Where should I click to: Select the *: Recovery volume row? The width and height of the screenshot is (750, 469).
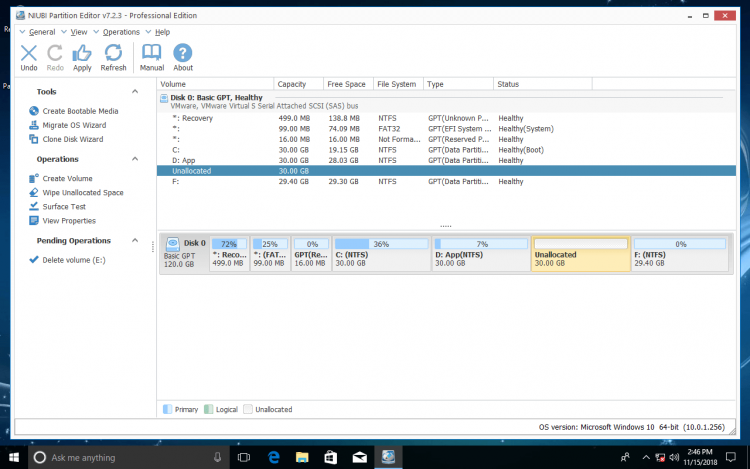point(446,118)
